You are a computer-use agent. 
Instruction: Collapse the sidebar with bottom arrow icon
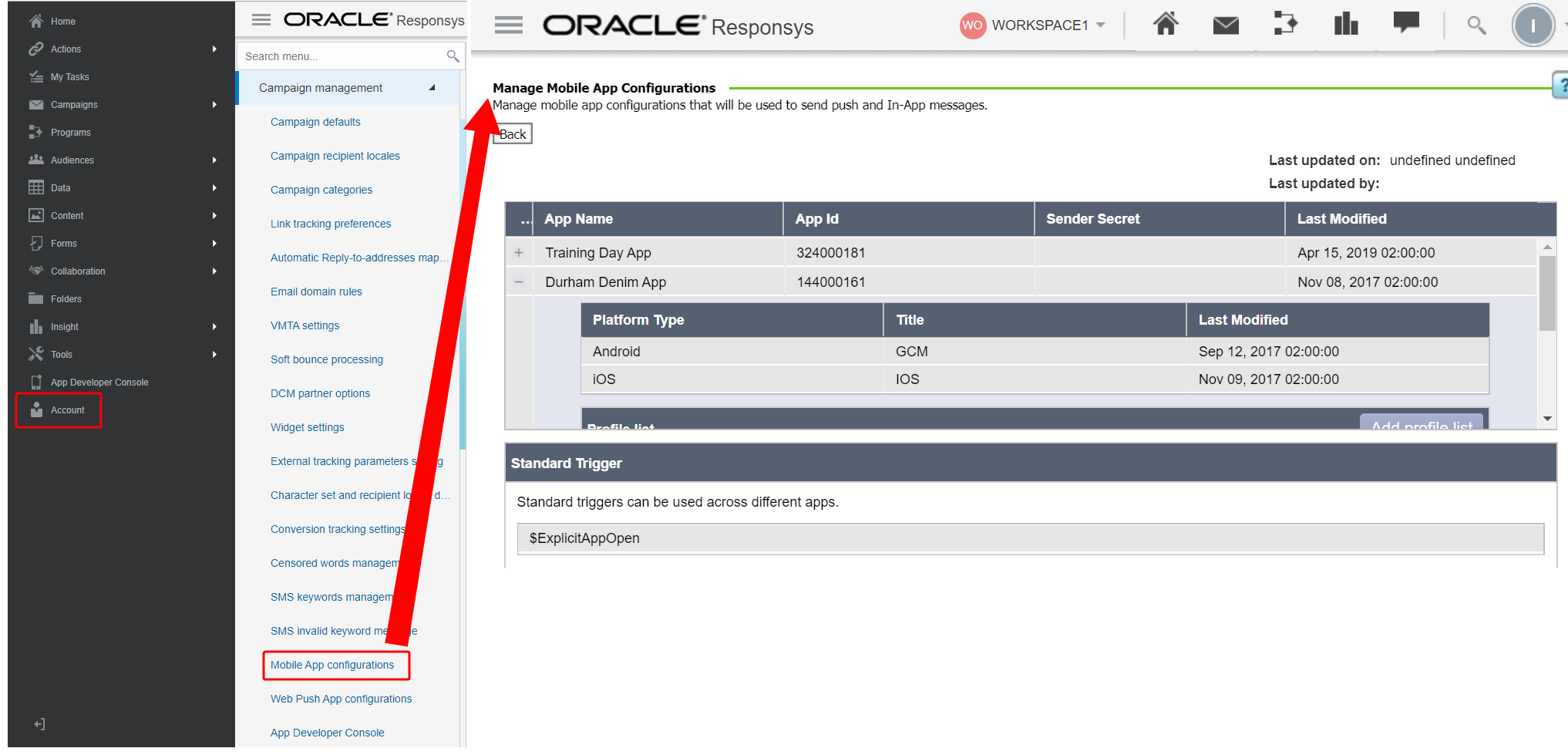(x=40, y=724)
